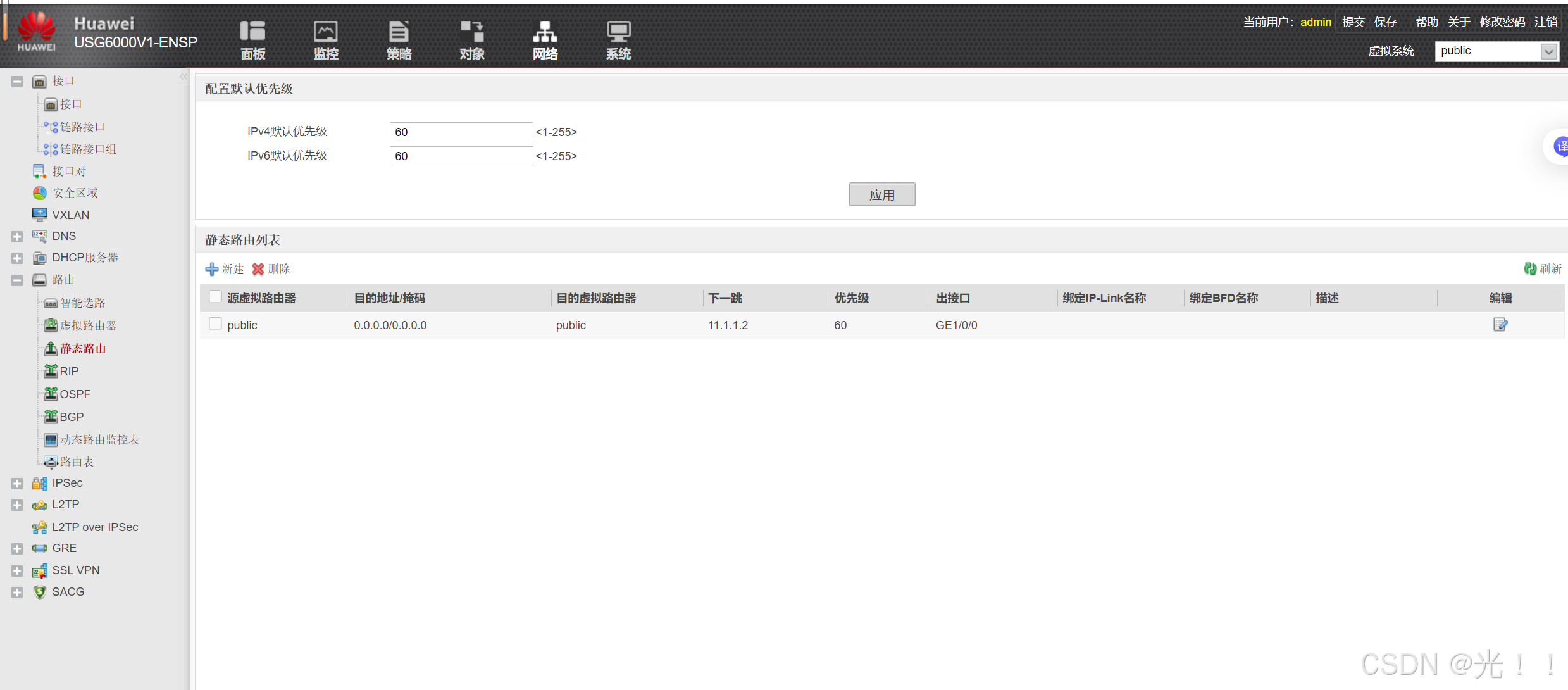1568x690 pixels.
Task: Expand the IPSec tree node
Action: (x=17, y=483)
